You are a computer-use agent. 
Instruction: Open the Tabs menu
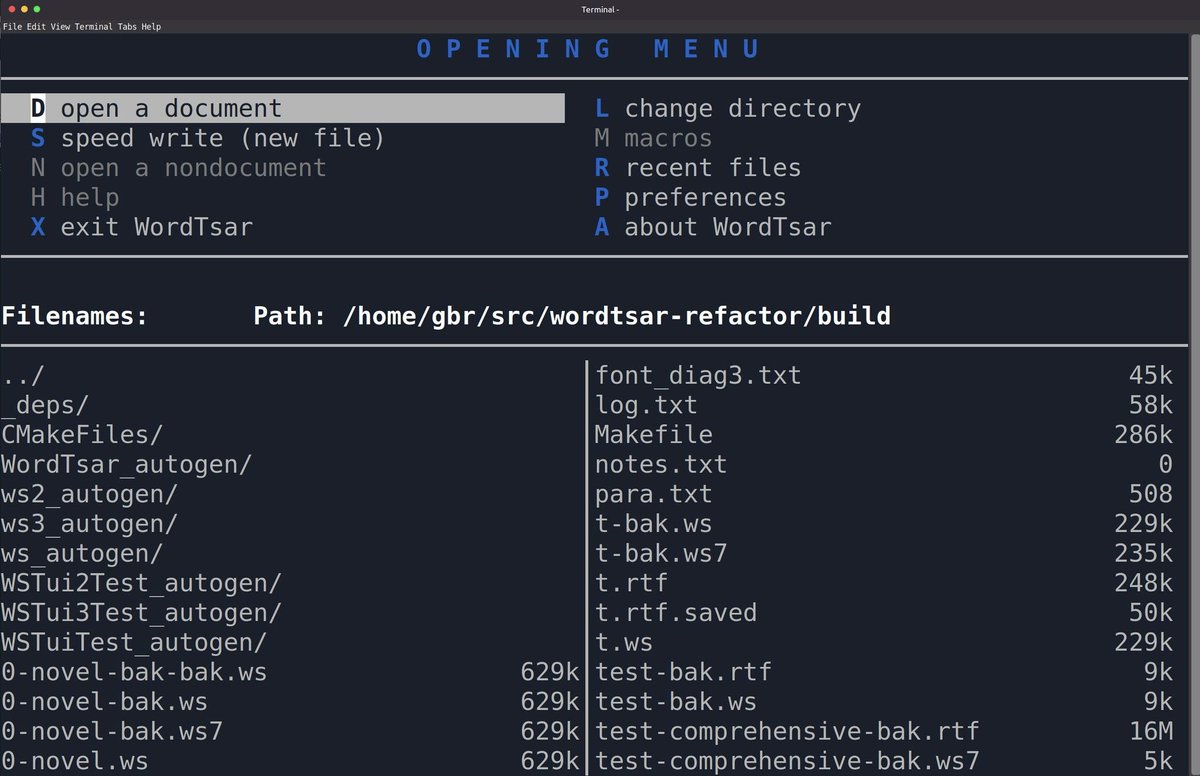click(127, 27)
